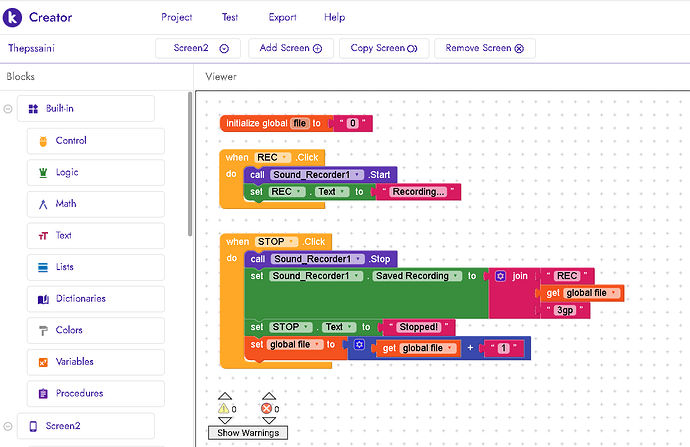
Task: Collapse the Built-in blocks tree
Action: tap(8, 109)
